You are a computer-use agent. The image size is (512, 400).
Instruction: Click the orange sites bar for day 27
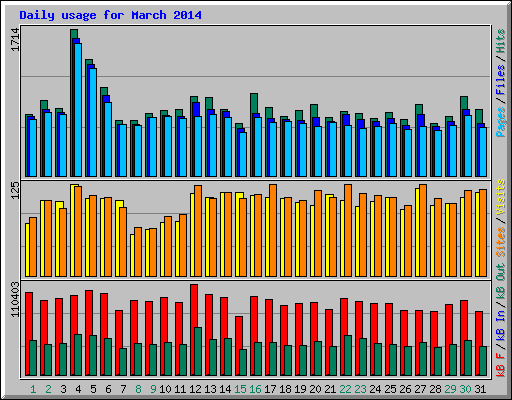point(423,231)
